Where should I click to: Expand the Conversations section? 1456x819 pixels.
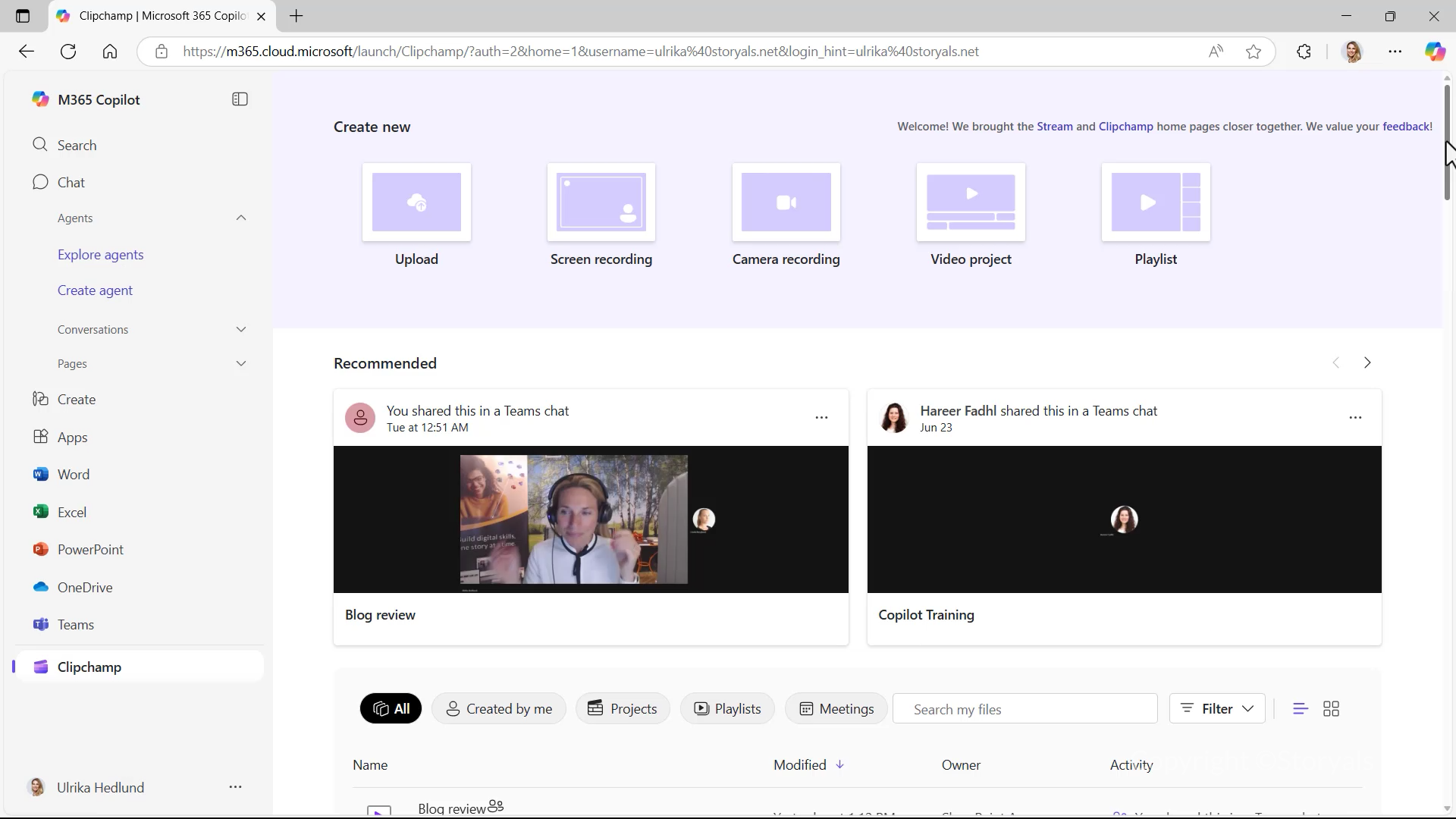pos(241,329)
